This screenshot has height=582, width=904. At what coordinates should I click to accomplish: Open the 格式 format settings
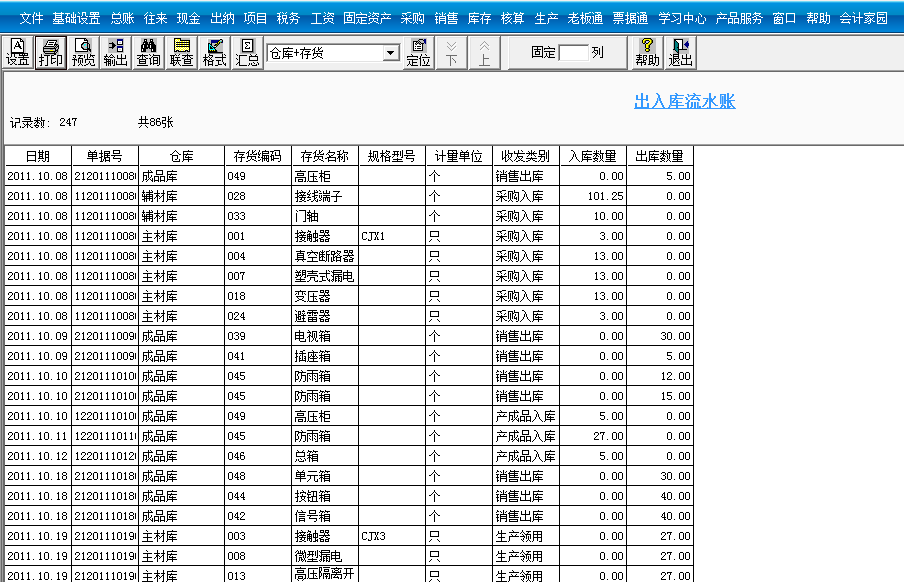tap(214, 51)
